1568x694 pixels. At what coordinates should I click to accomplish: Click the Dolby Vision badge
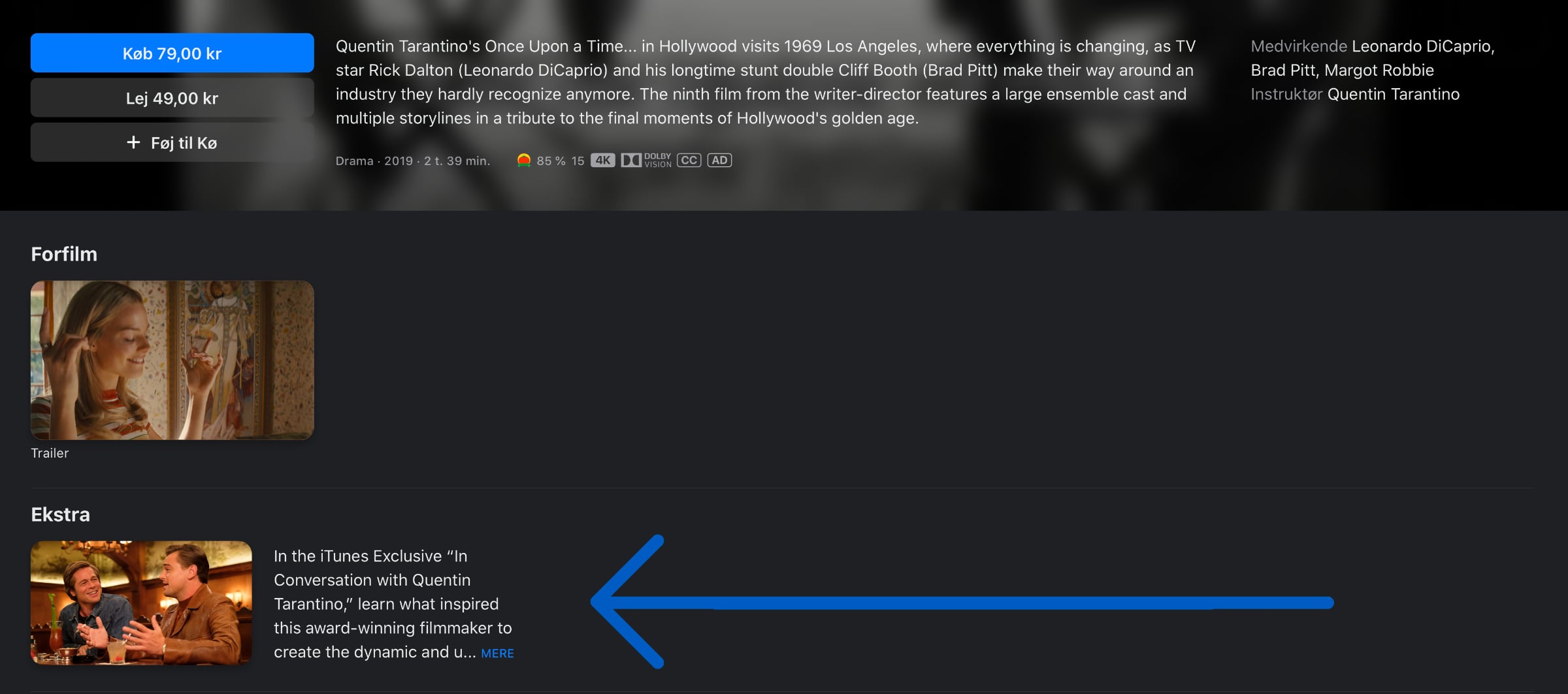click(x=646, y=161)
